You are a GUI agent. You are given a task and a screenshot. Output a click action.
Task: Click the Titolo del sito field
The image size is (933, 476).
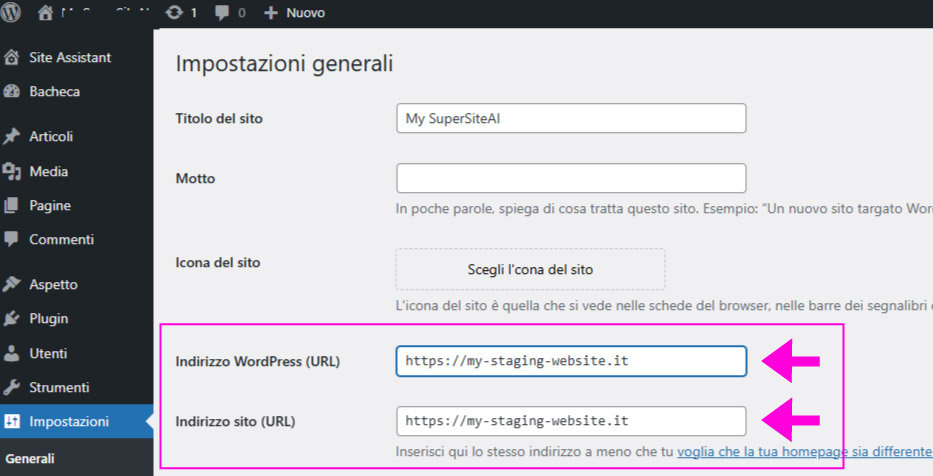pyautogui.click(x=571, y=118)
